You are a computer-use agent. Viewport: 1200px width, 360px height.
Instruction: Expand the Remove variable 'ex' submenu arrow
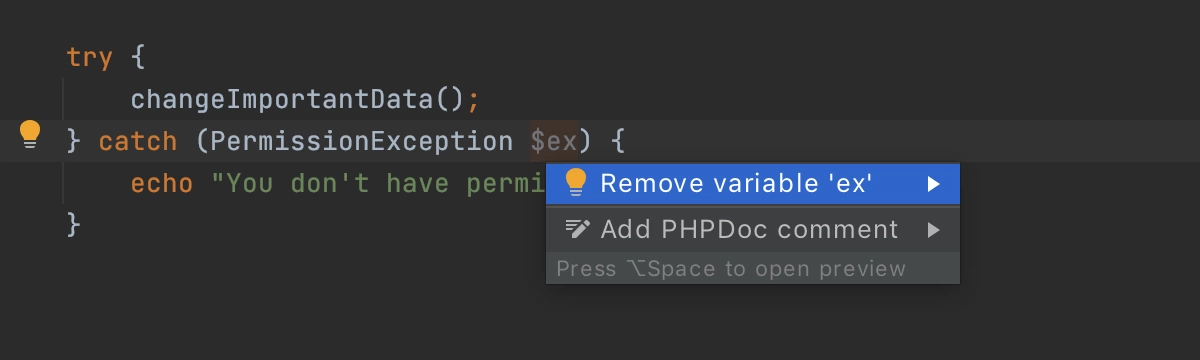pyautogui.click(x=934, y=184)
